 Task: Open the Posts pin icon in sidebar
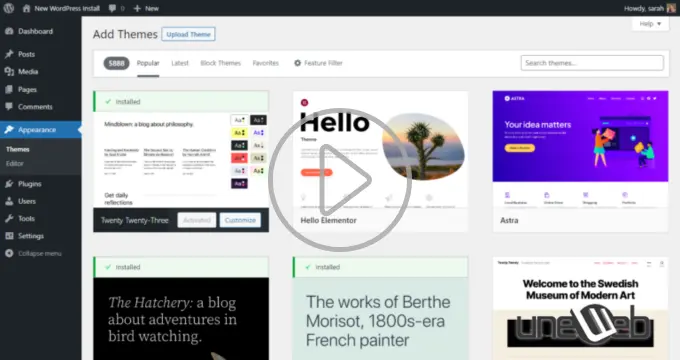[9, 54]
